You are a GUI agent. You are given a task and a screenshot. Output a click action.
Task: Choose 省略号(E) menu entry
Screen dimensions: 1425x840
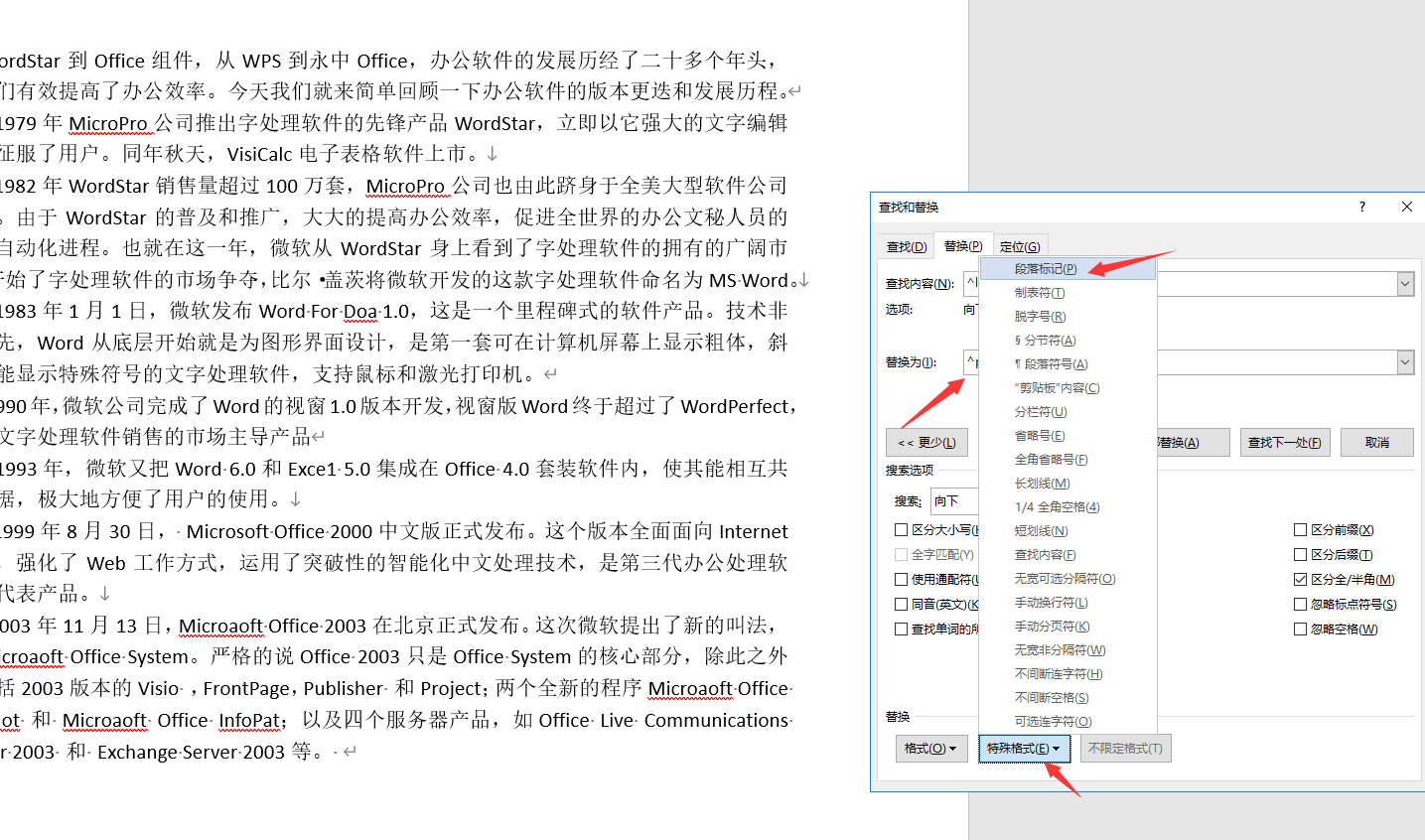1068,436
